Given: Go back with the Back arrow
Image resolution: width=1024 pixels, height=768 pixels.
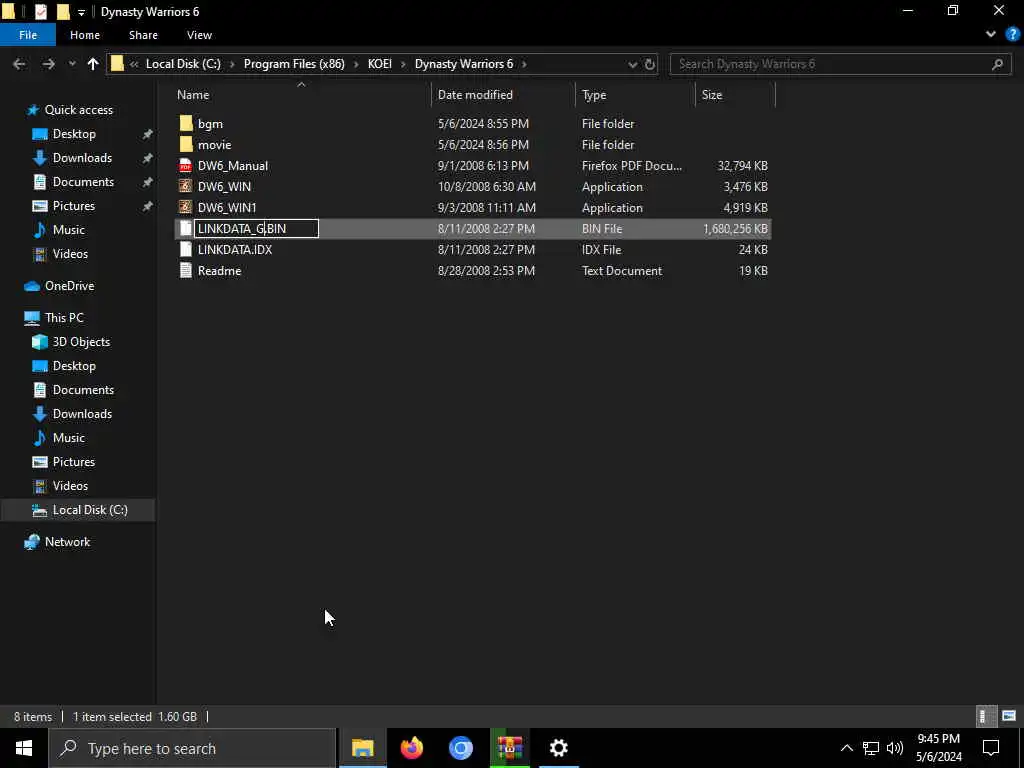Looking at the screenshot, I should pyautogui.click(x=20, y=64).
